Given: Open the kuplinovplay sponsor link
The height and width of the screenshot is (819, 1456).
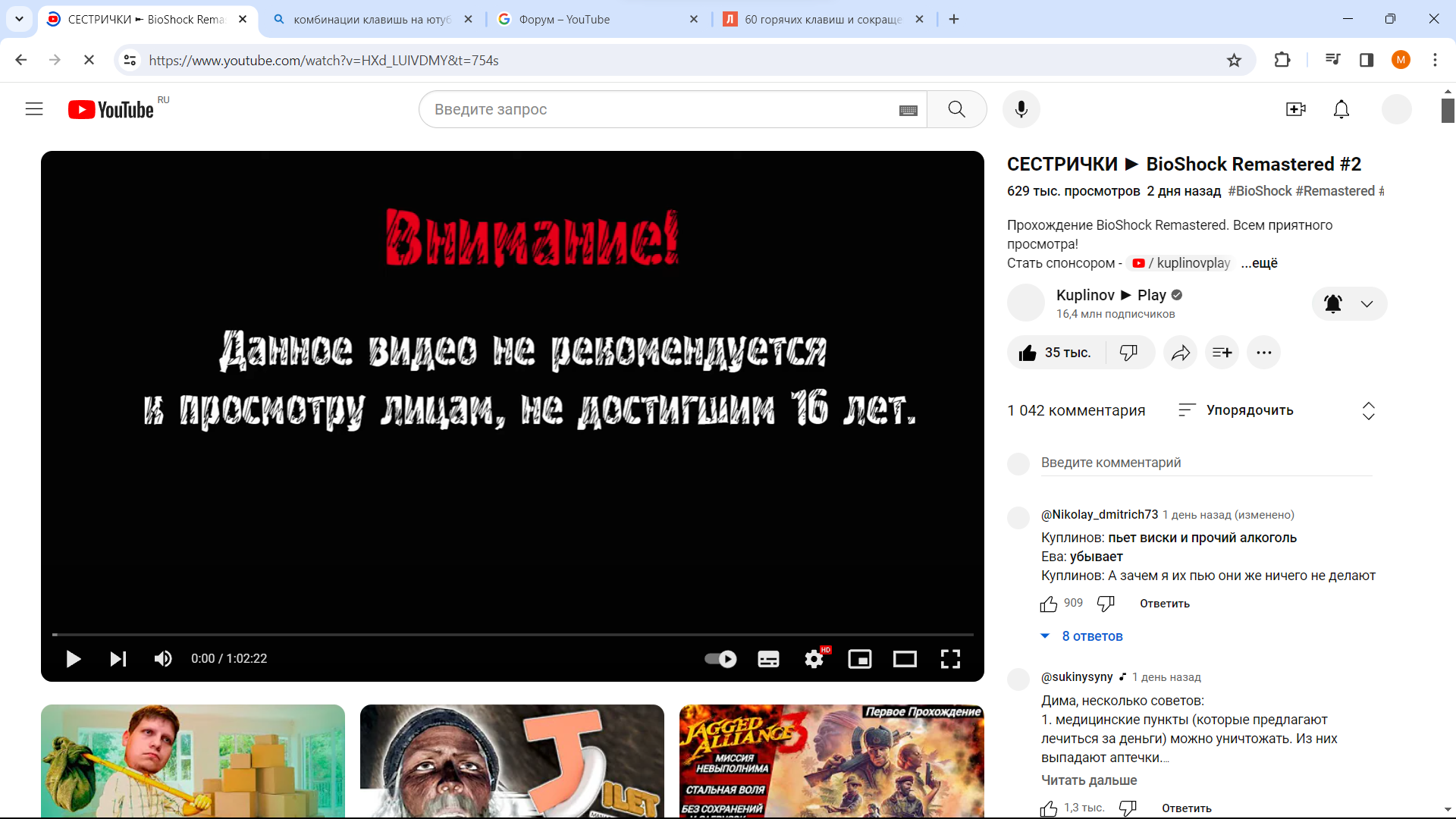Looking at the screenshot, I should [1181, 263].
